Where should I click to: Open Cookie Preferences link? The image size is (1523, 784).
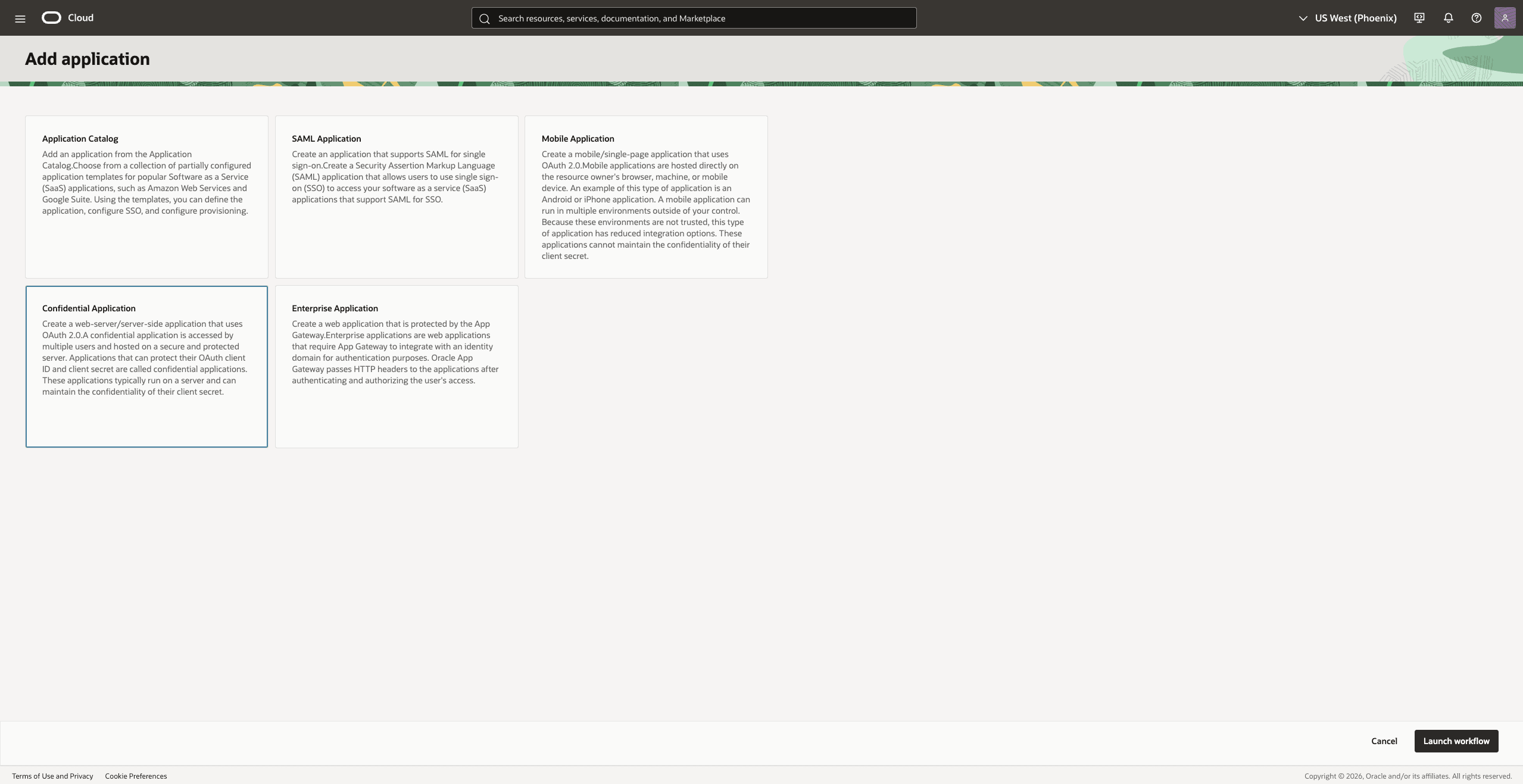[136, 776]
